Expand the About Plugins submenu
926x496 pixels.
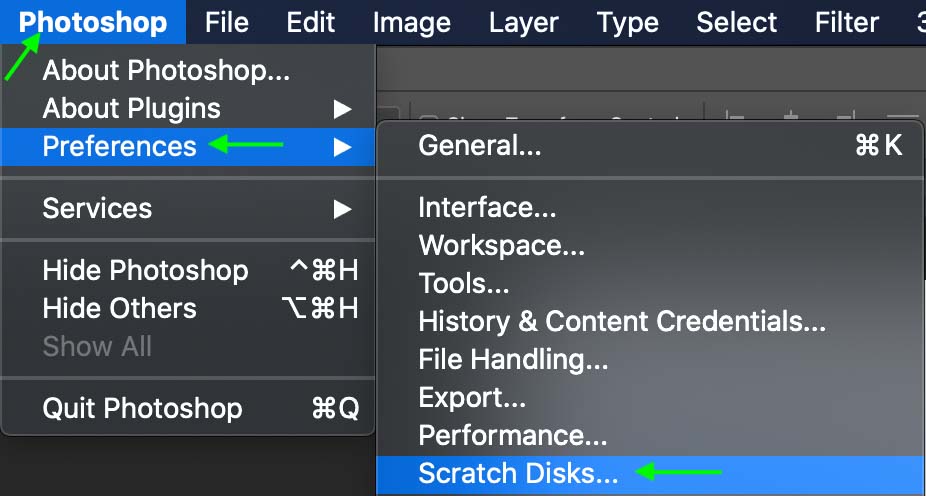tap(187, 109)
